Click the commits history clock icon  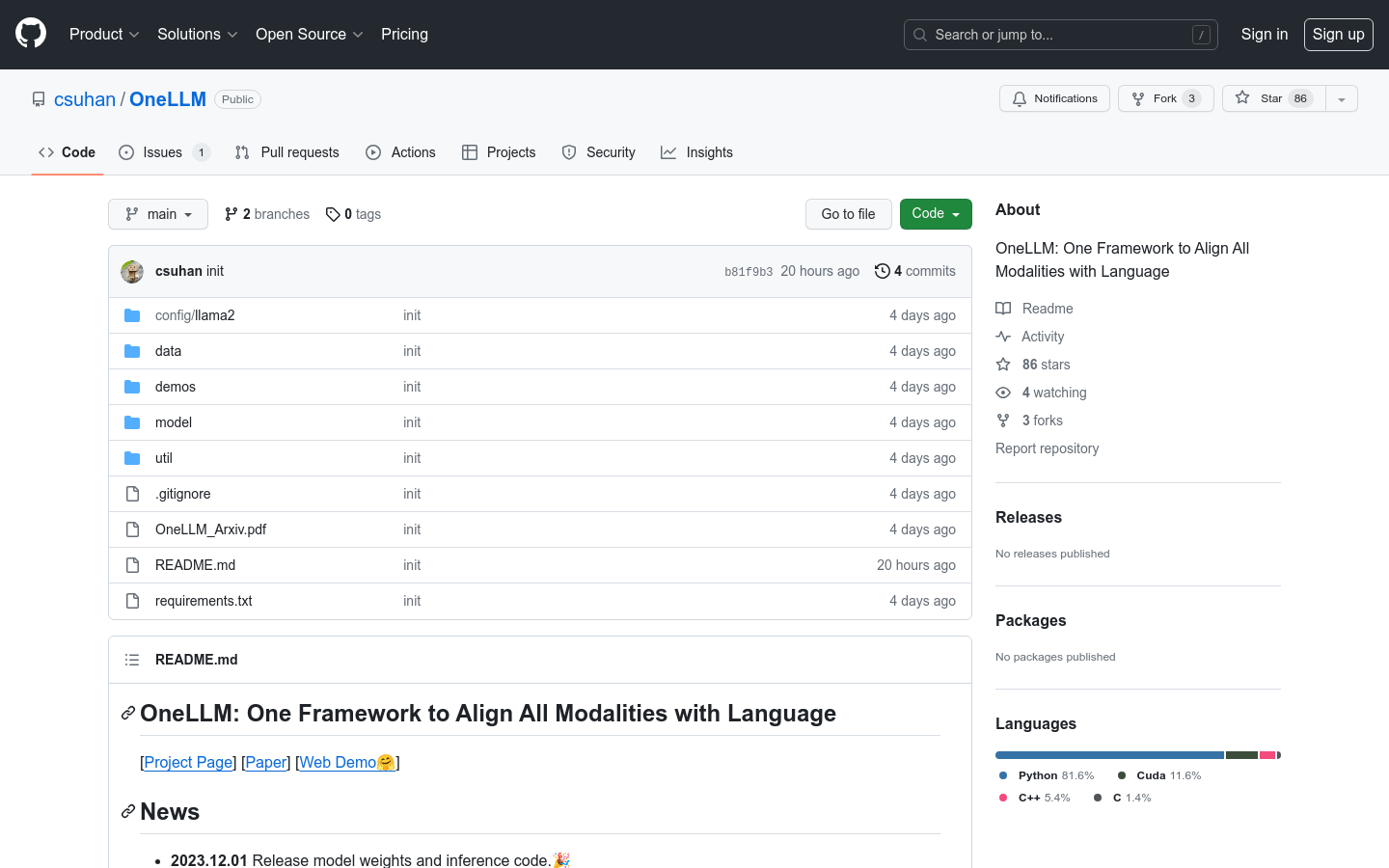882,271
